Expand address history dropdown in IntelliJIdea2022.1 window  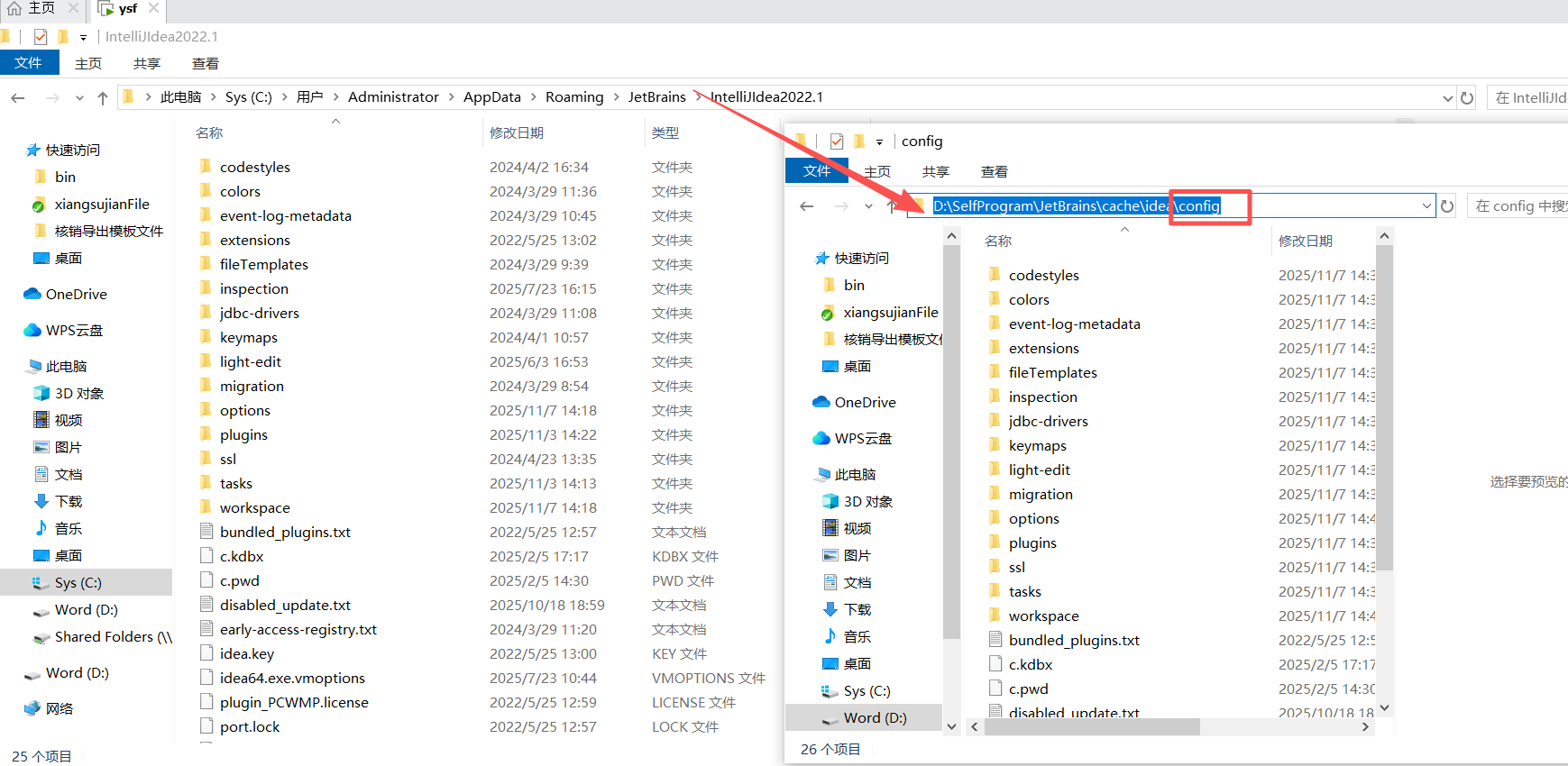[1447, 97]
